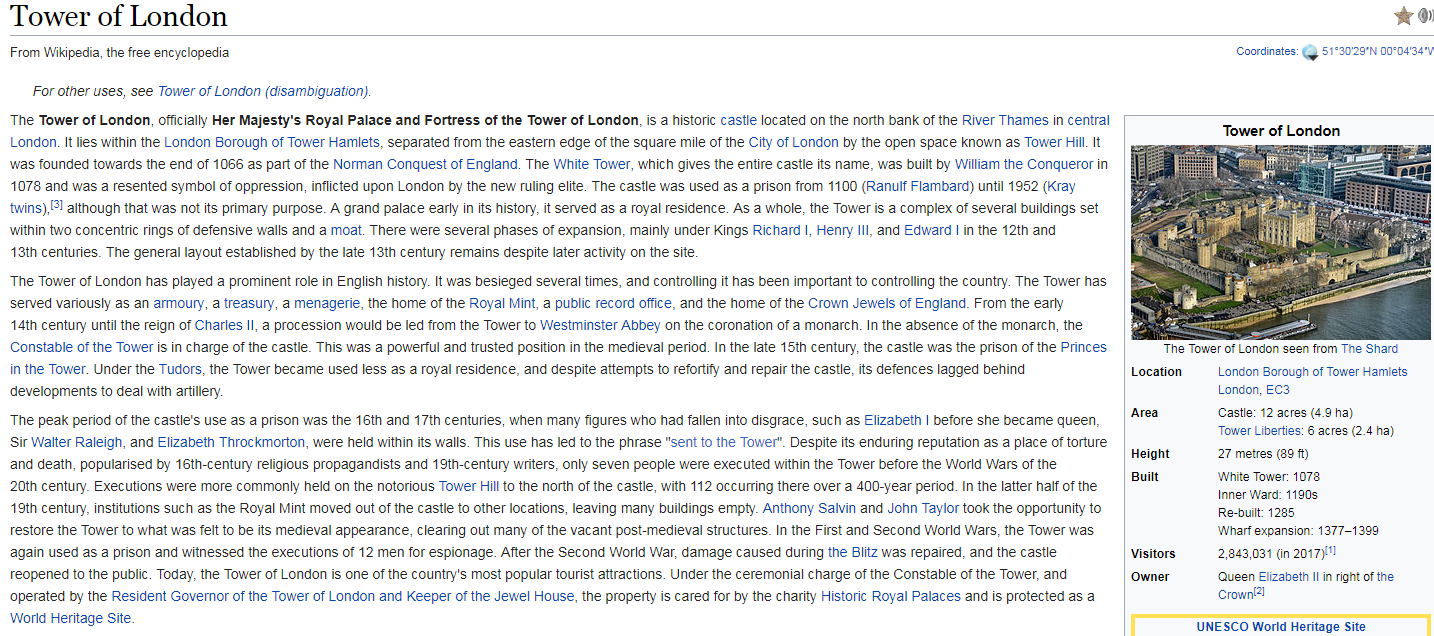This screenshot has width=1434, height=636.
Task: Open the Norman Conquest of England link
Action: (x=425, y=164)
